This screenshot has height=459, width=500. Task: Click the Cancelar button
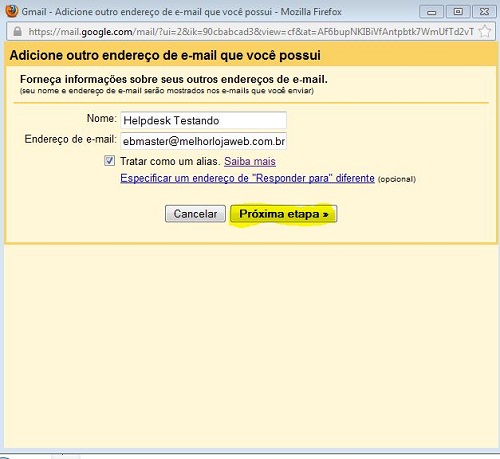(x=195, y=214)
